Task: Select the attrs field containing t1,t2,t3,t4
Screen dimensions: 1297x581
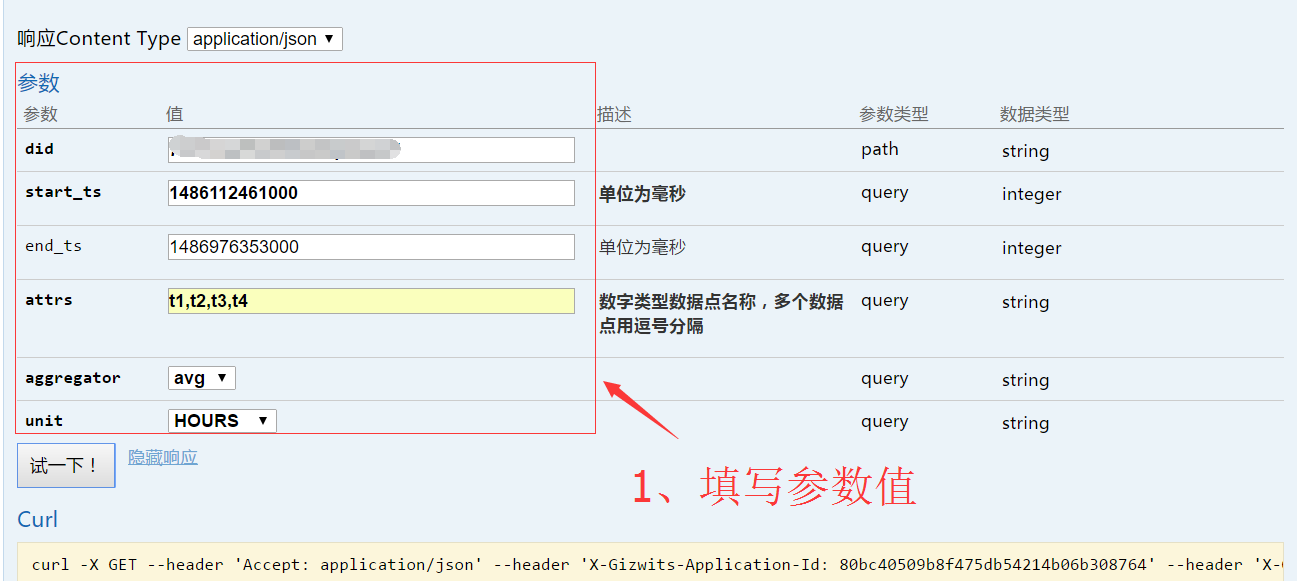Action: point(371,299)
